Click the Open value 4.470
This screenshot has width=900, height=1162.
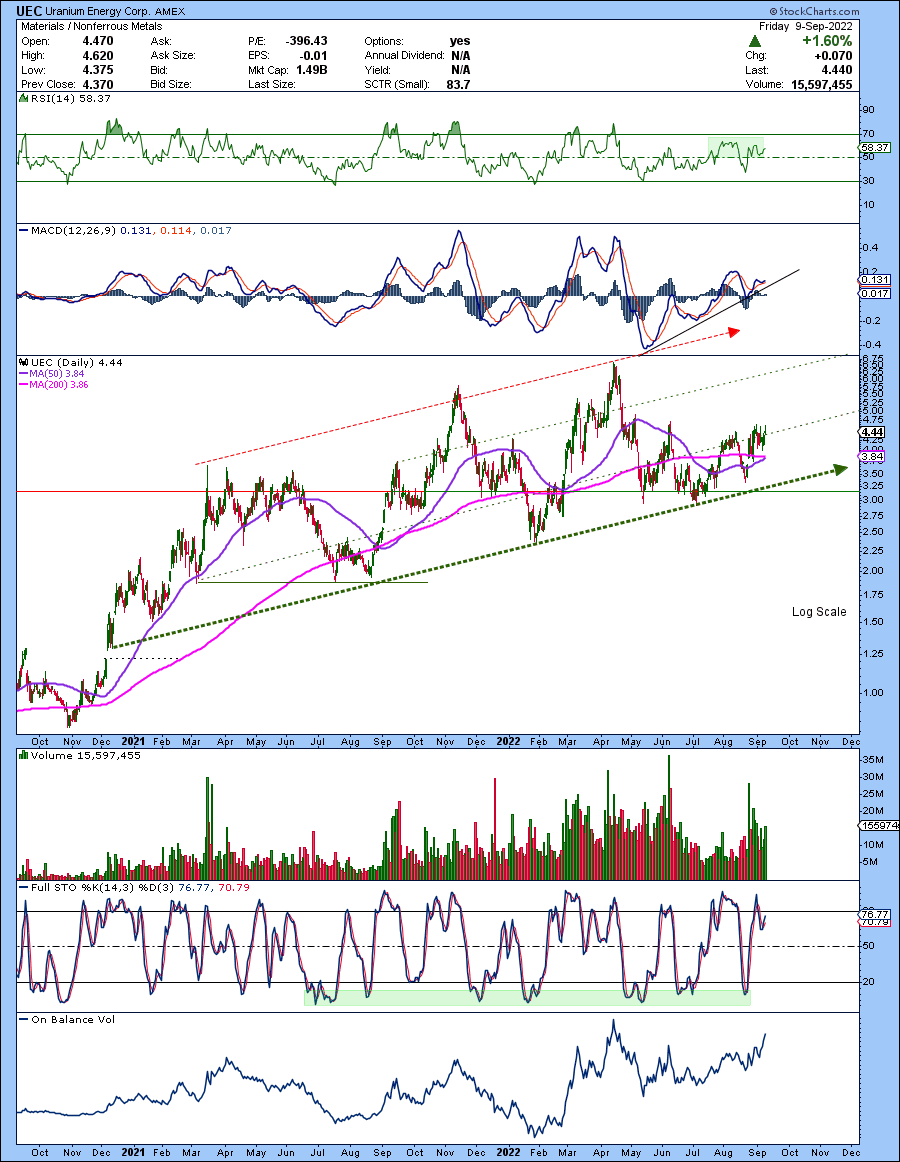coord(98,42)
